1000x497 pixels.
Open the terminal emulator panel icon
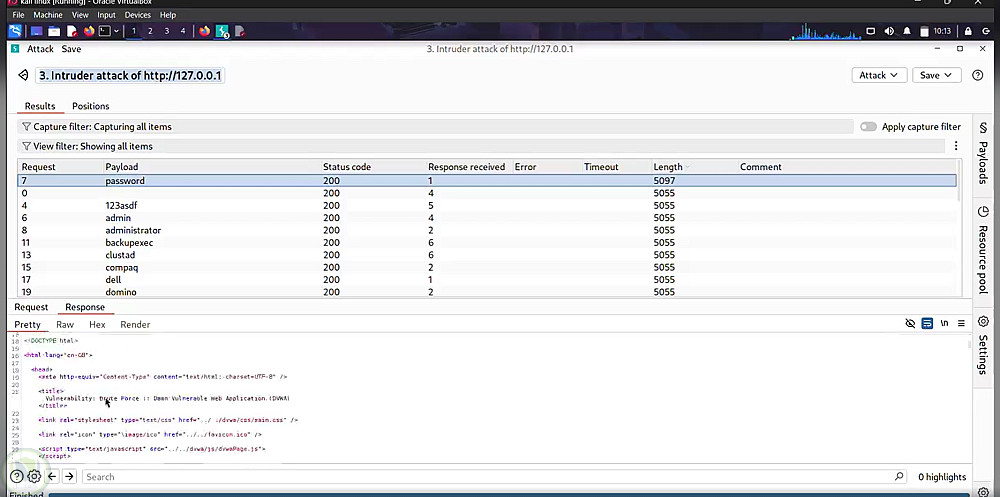(105, 31)
